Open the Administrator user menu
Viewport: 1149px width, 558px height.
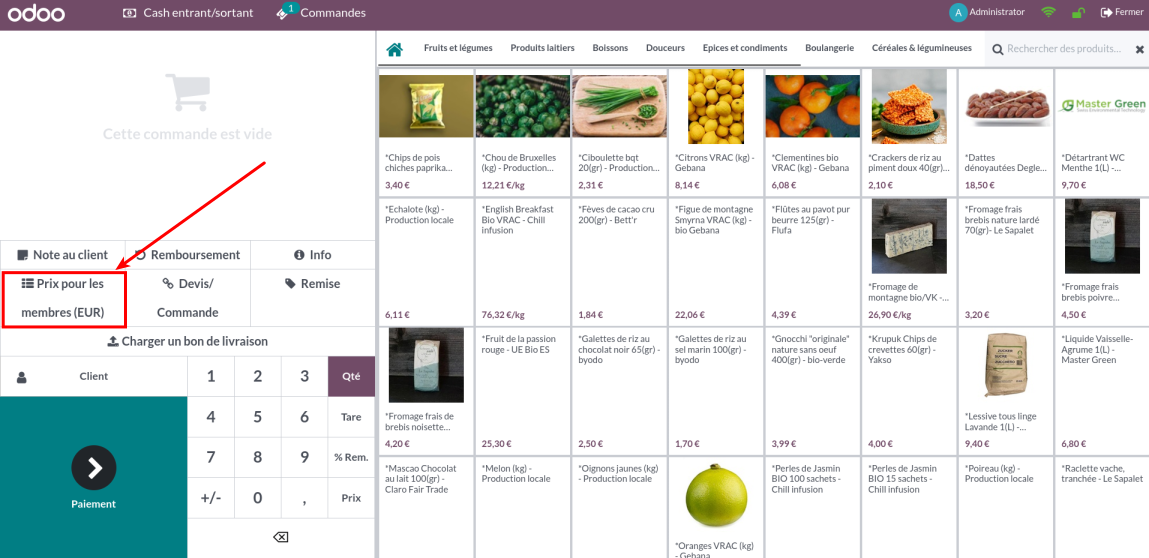pyautogui.click(x=987, y=13)
